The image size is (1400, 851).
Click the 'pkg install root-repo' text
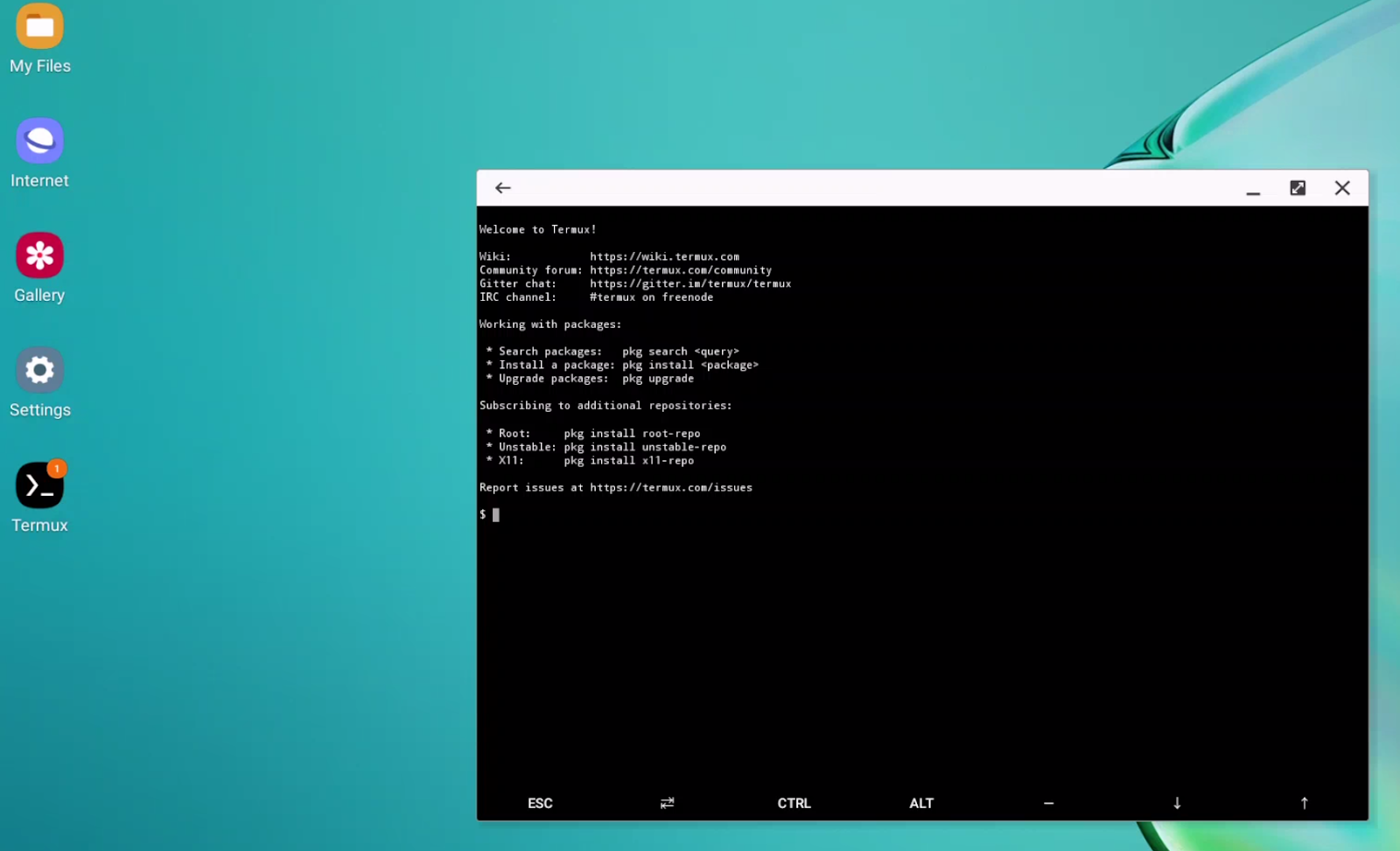[632, 433]
